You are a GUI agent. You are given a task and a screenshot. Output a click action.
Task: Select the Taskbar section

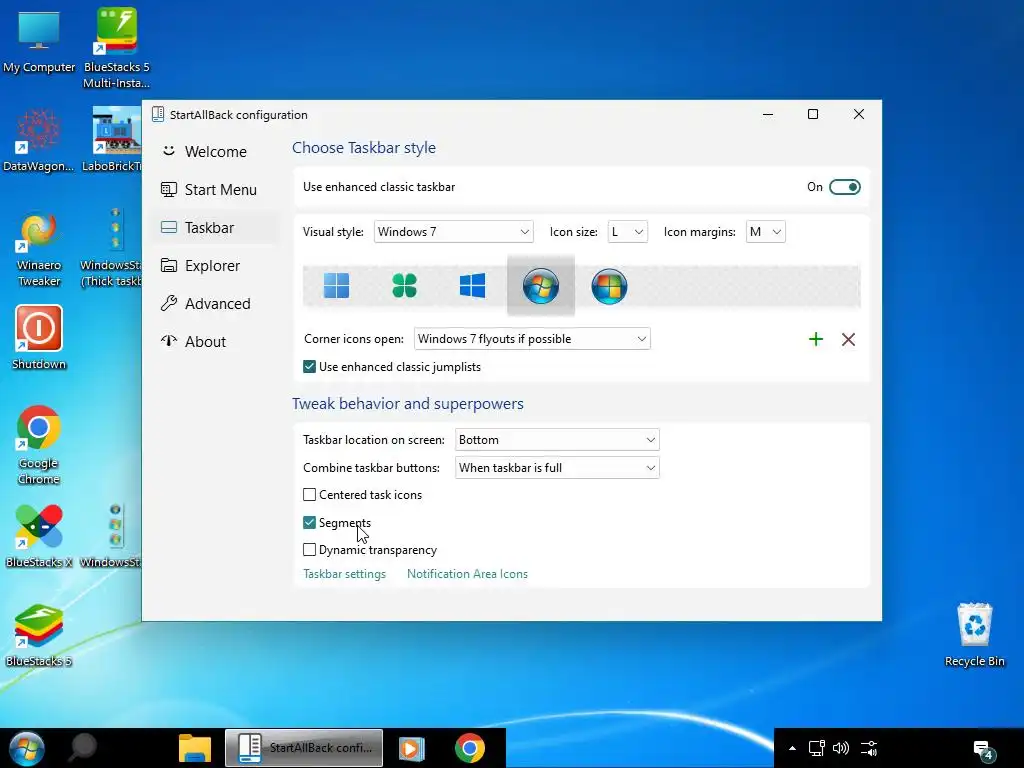[215, 227]
